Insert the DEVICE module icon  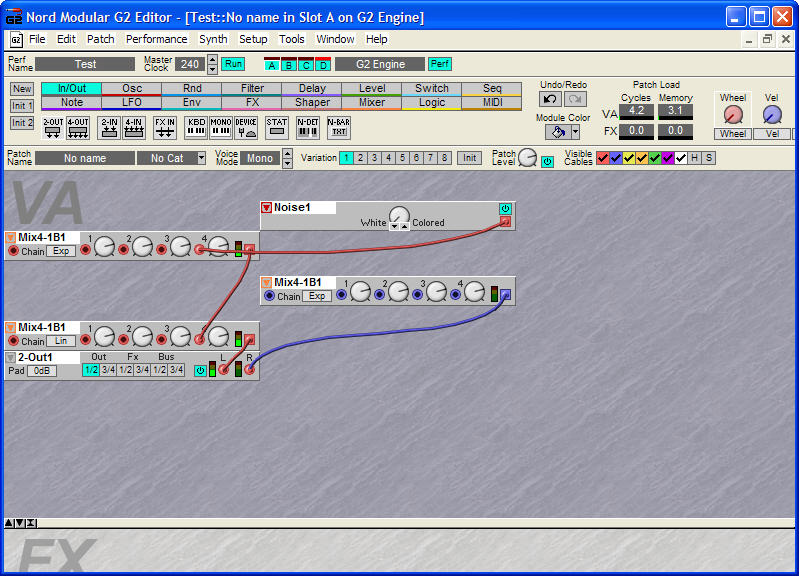pyautogui.click(x=246, y=127)
